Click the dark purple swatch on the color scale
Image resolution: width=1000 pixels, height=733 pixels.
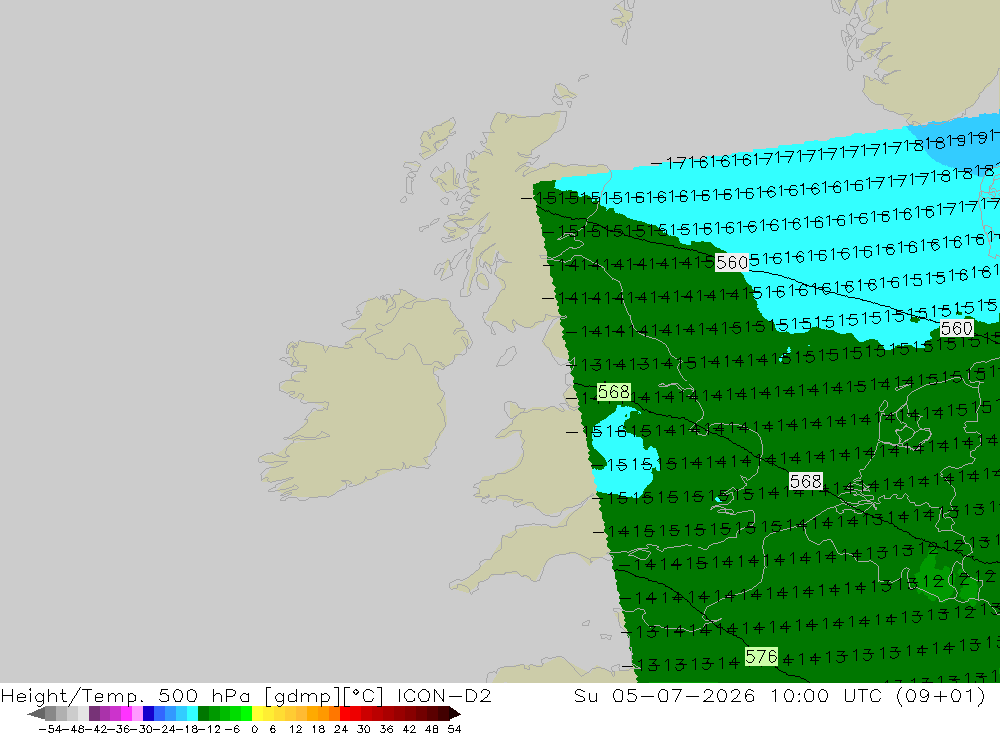tap(94, 714)
